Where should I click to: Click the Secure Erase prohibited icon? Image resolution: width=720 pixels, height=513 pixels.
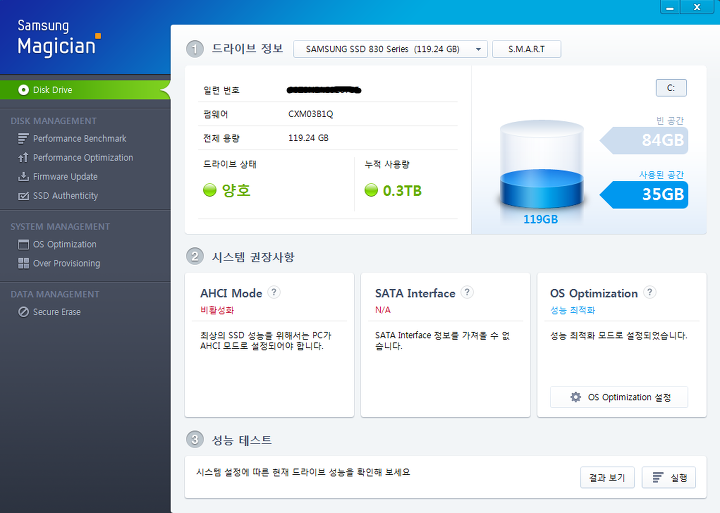point(23,312)
